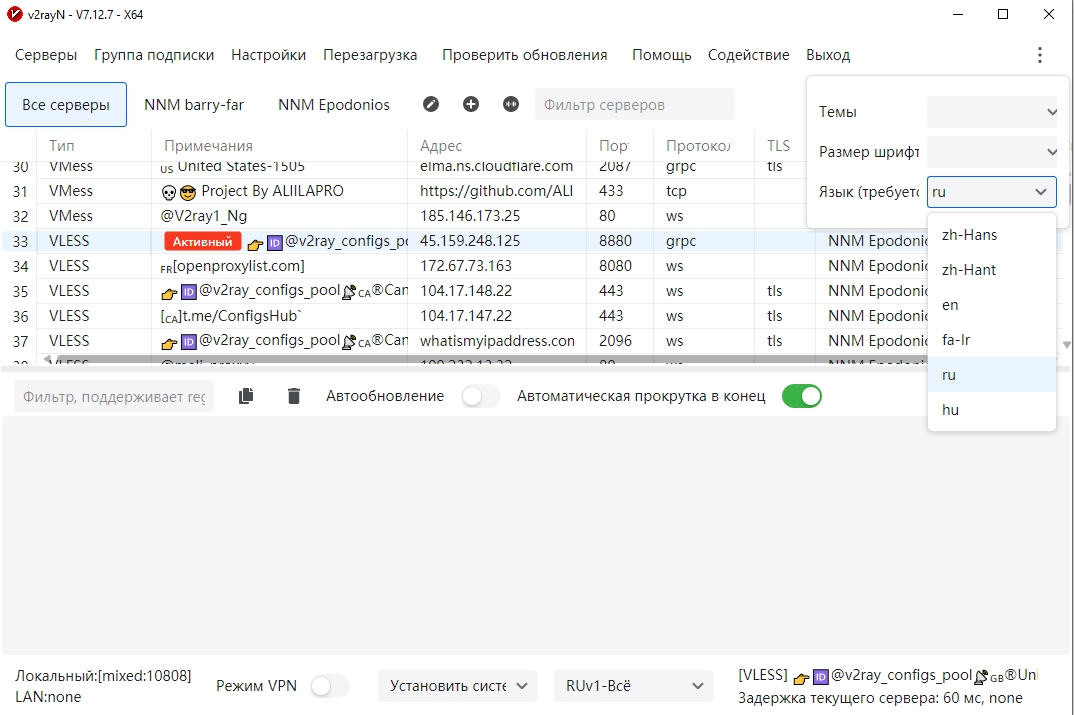The height and width of the screenshot is (715, 1074).
Task: Switch to the Все серверы tab
Action: 66,105
